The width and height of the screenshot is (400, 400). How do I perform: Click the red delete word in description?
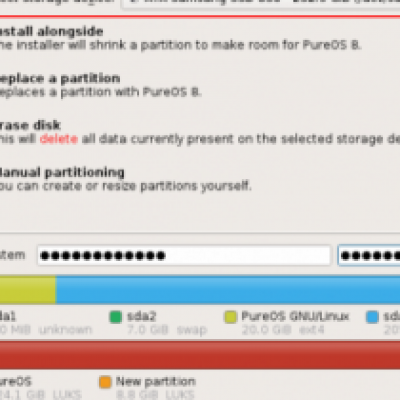pos(59,139)
